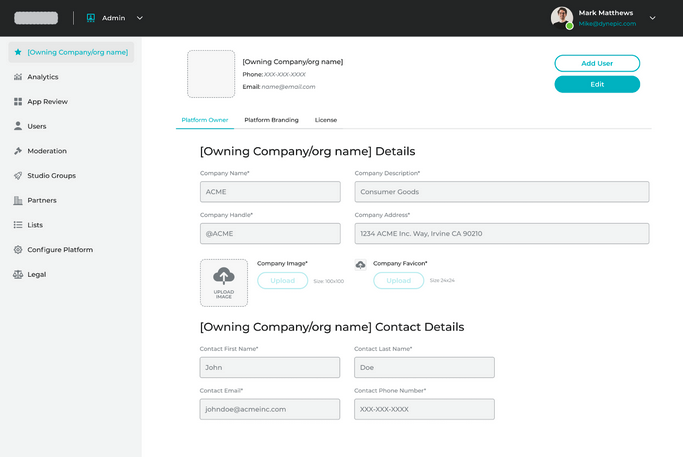Click the Partners handshake icon
This screenshot has width=683, height=457.
[x=18, y=200]
